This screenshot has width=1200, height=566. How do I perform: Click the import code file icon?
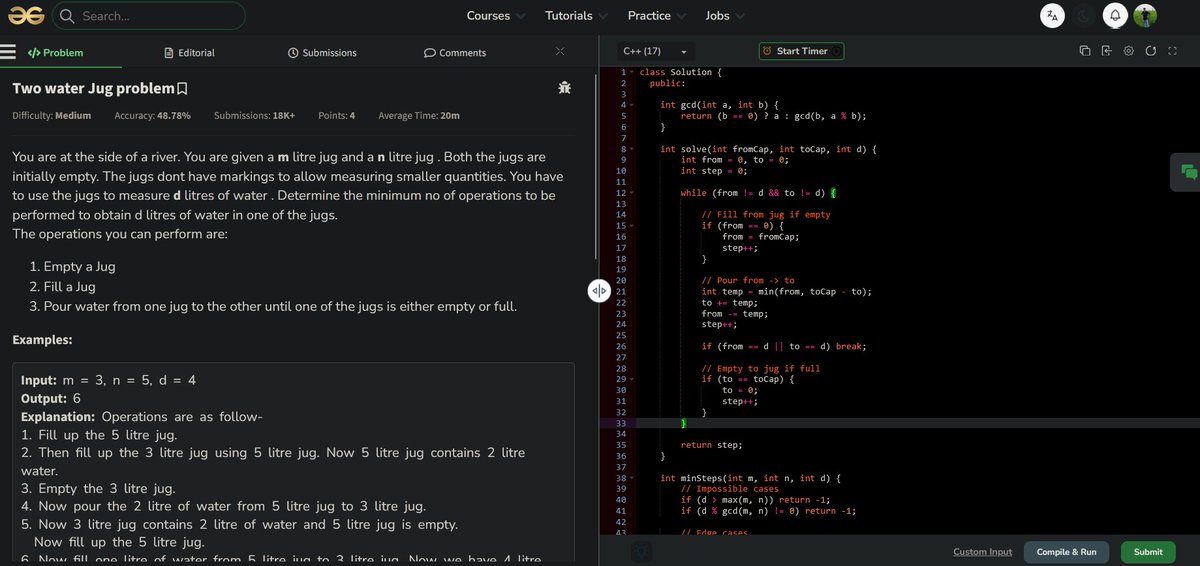[x=1106, y=51]
